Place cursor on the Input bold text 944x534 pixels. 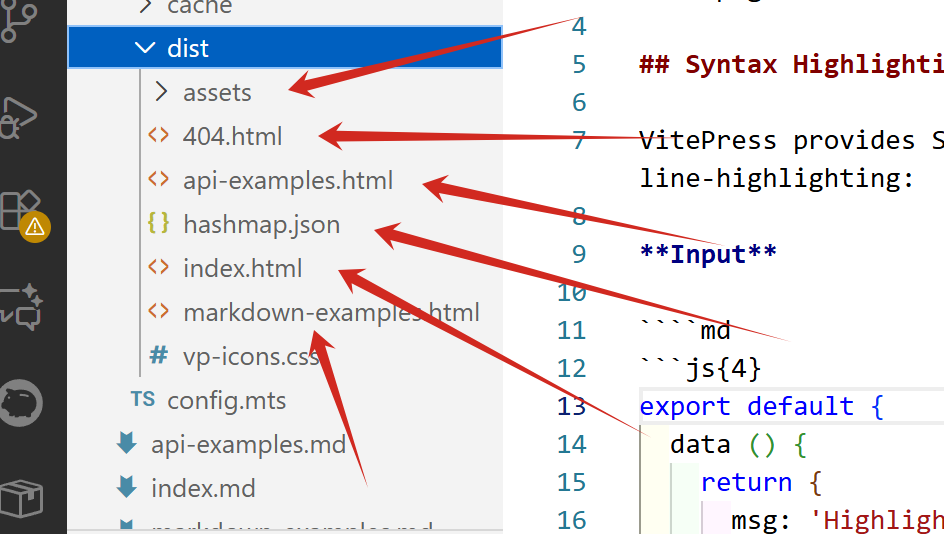(708, 253)
